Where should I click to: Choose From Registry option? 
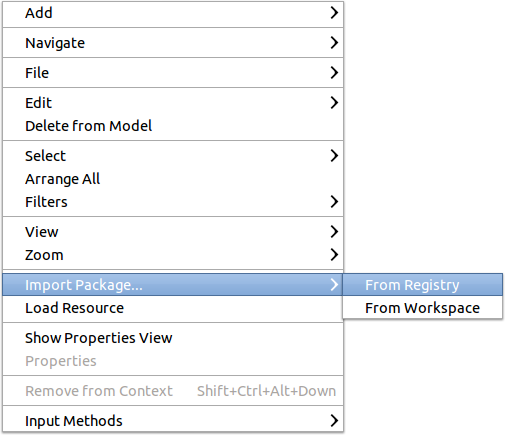click(422, 285)
